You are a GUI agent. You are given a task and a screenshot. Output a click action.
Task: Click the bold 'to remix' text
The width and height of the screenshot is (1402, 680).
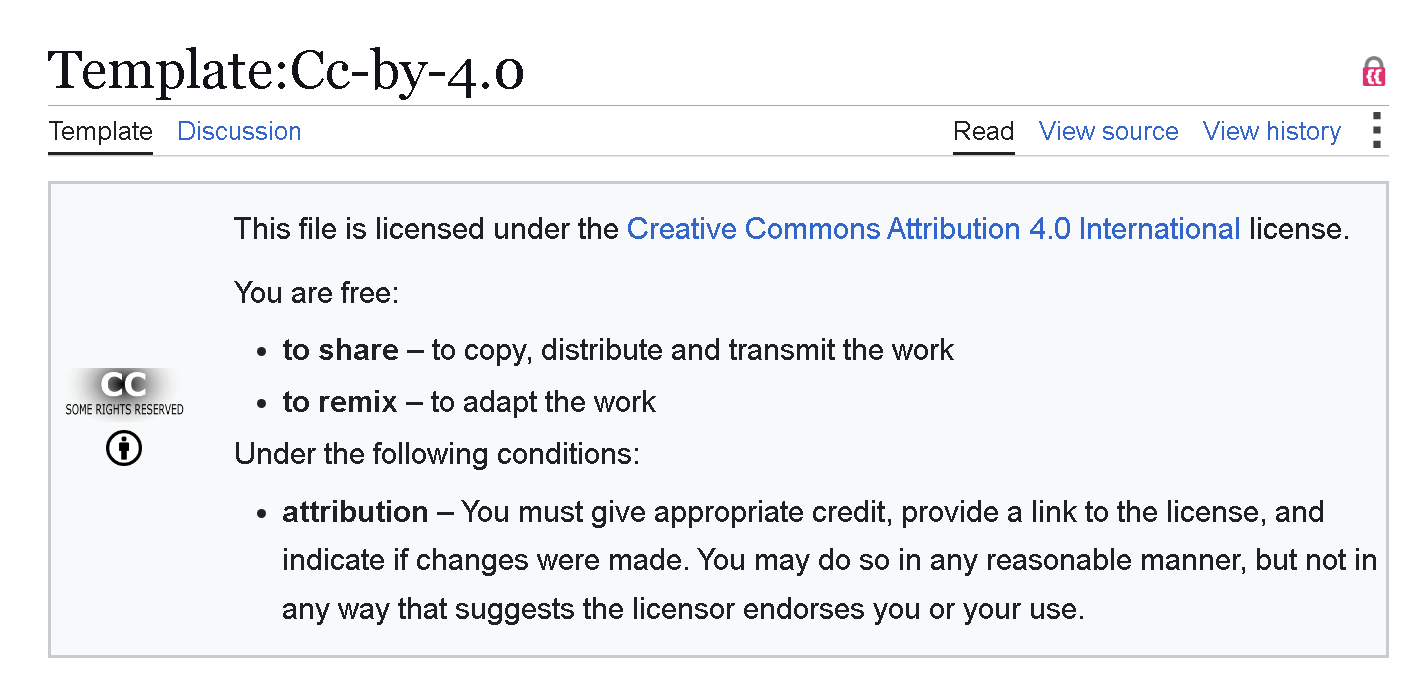[340, 402]
